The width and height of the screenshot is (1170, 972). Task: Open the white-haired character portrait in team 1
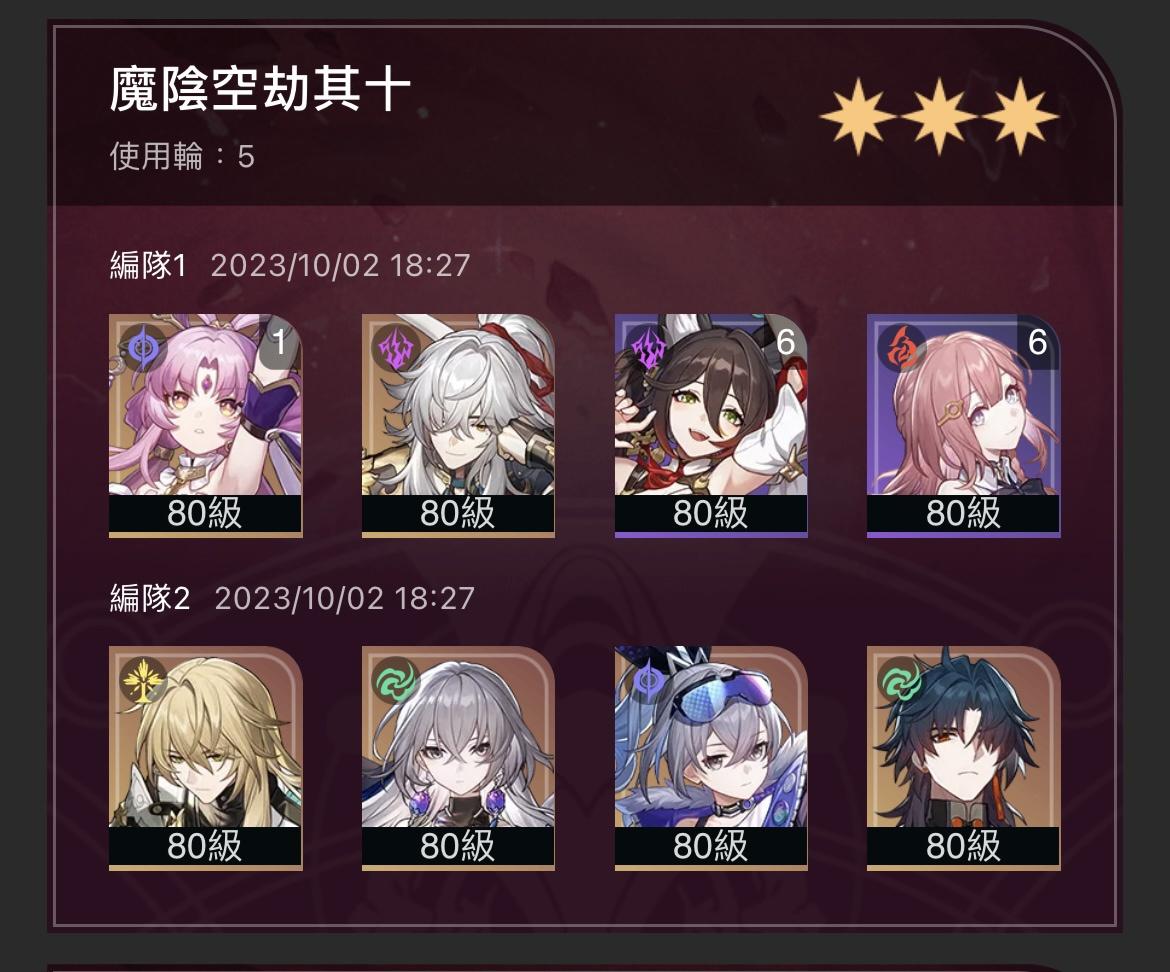tap(458, 425)
